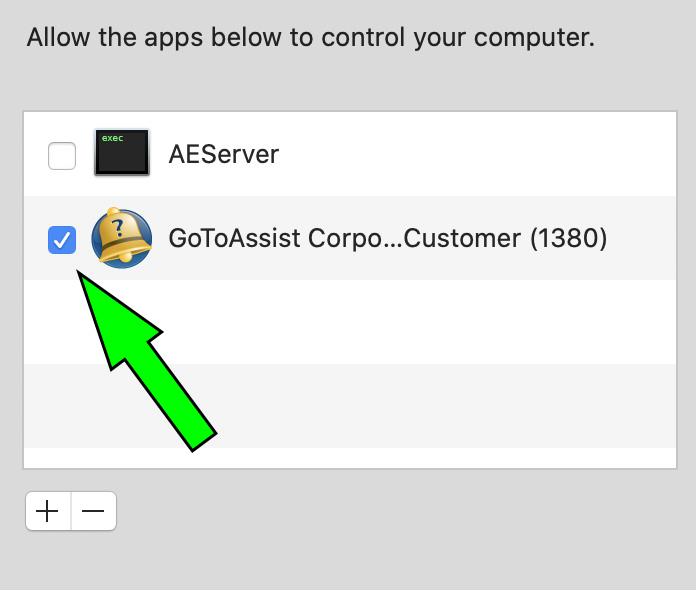Select the AEServer row's blank right area

[x=477, y=154]
